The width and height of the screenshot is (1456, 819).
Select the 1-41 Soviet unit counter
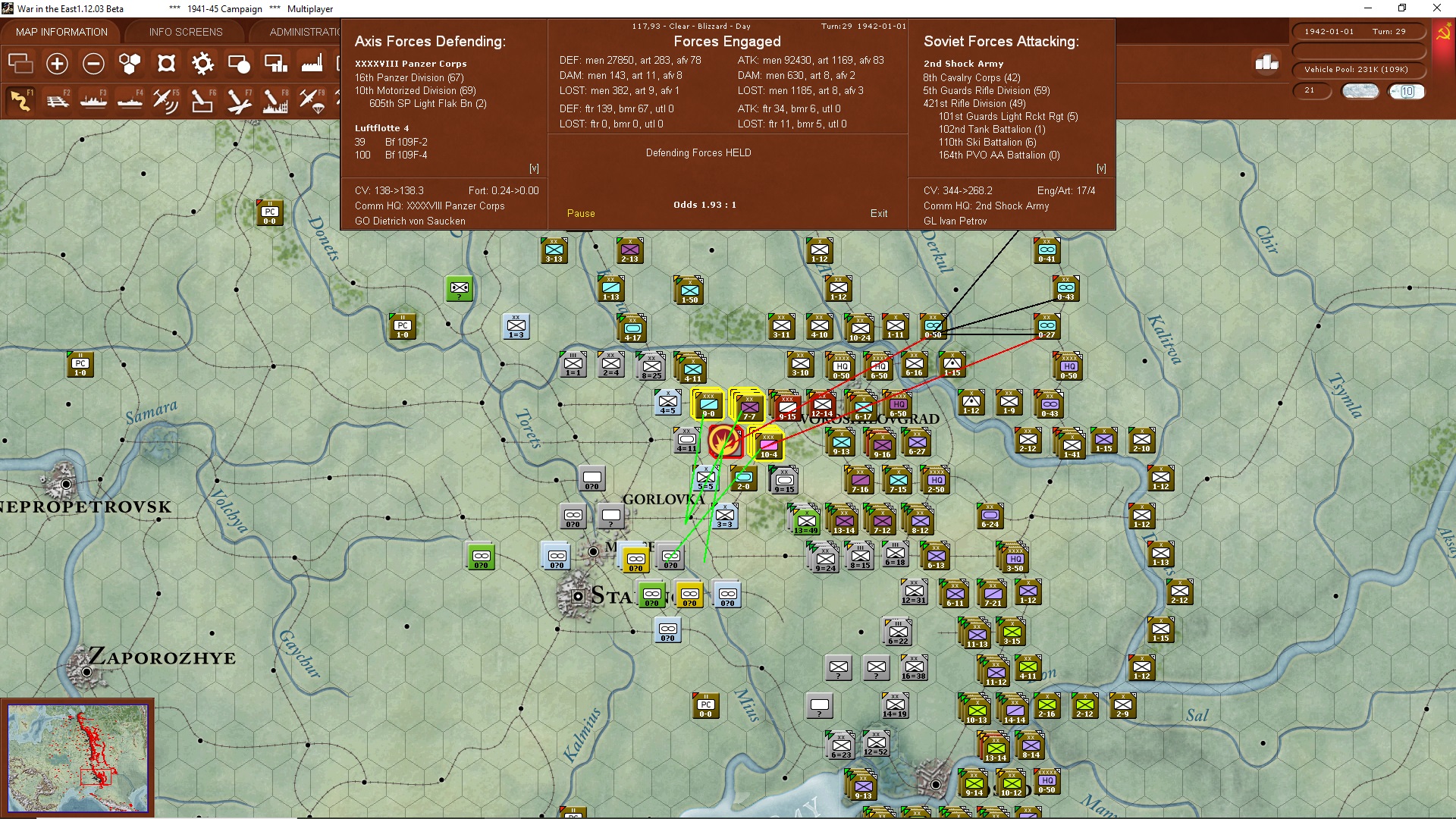point(1072,444)
